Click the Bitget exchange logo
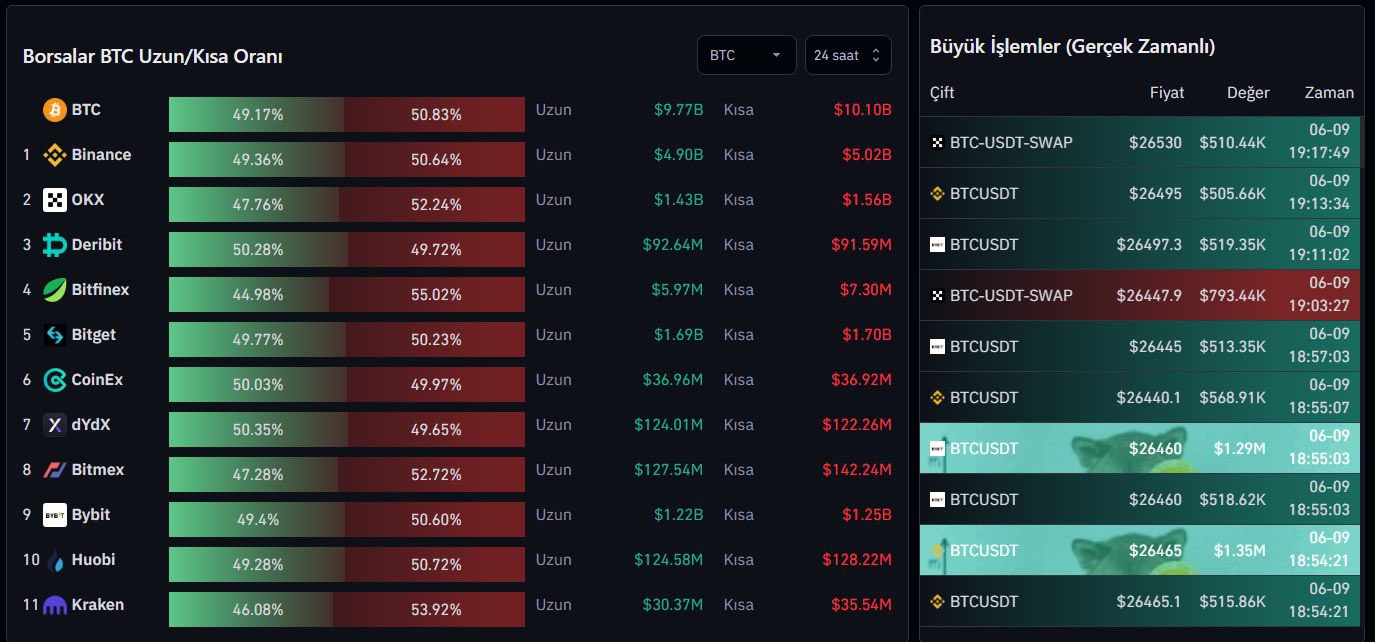 click(x=55, y=335)
